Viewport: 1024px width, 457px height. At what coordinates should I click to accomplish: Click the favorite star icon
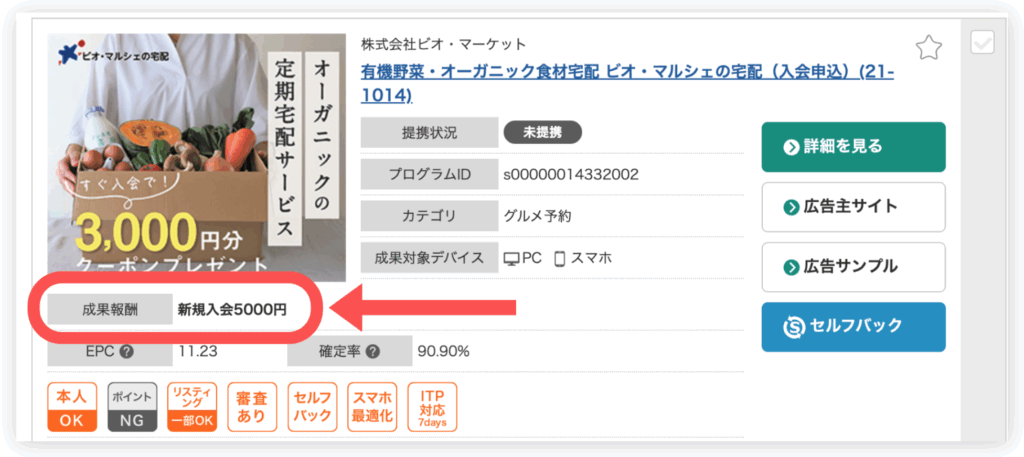tap(929, 47)
